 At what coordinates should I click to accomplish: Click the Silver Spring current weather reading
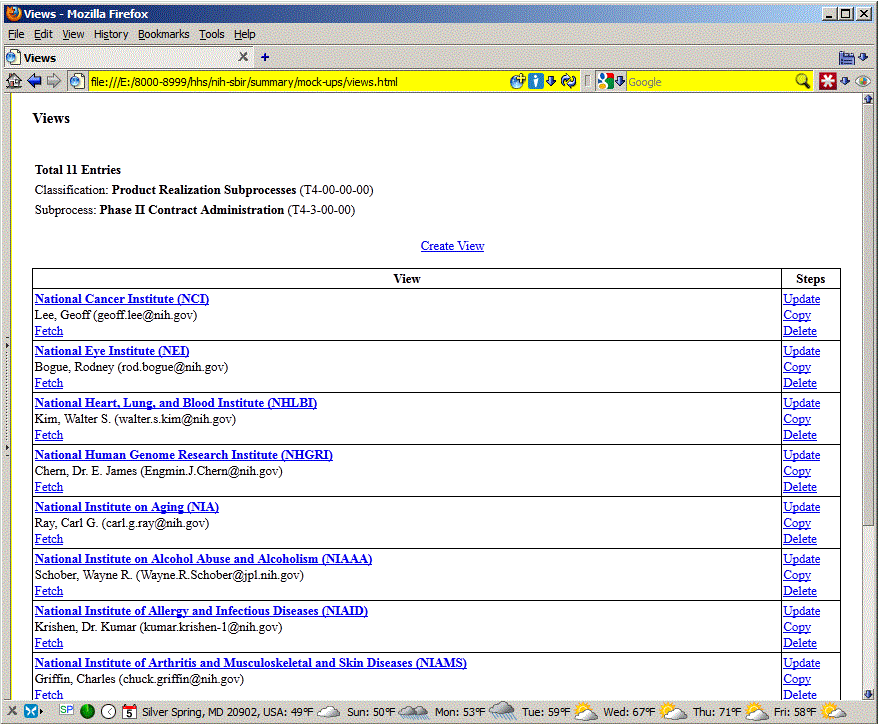(241, 712)
